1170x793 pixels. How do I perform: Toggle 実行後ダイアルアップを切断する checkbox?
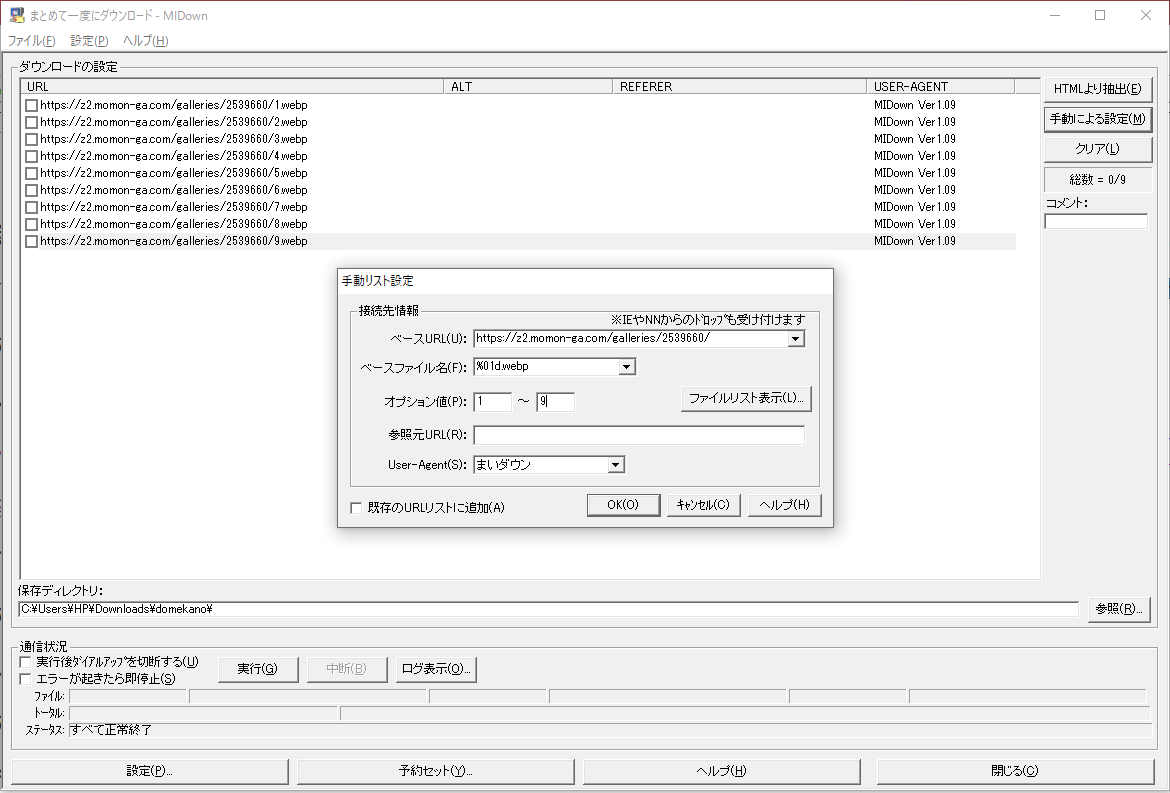[x=25, y=662]
